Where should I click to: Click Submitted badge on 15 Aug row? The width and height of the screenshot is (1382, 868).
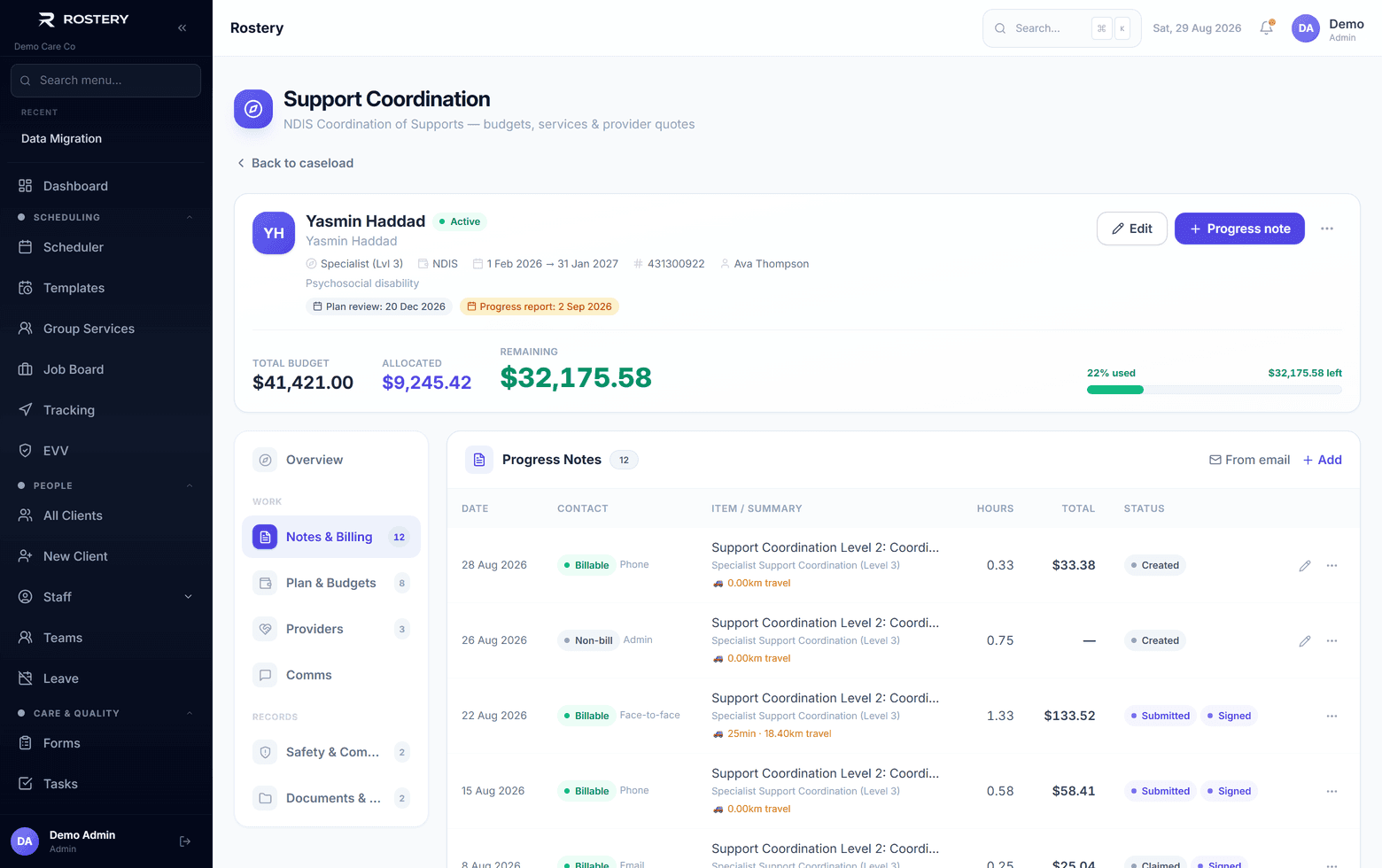coord(1160,791)
